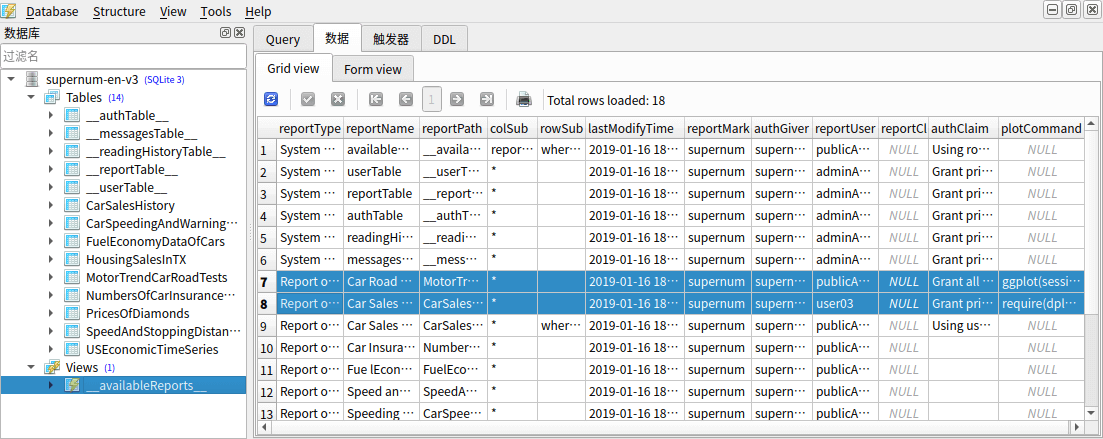Expand the CarSalesHistory node
Image resolution: width=1103 pixels, height=439 pixels.
point(51,205)
